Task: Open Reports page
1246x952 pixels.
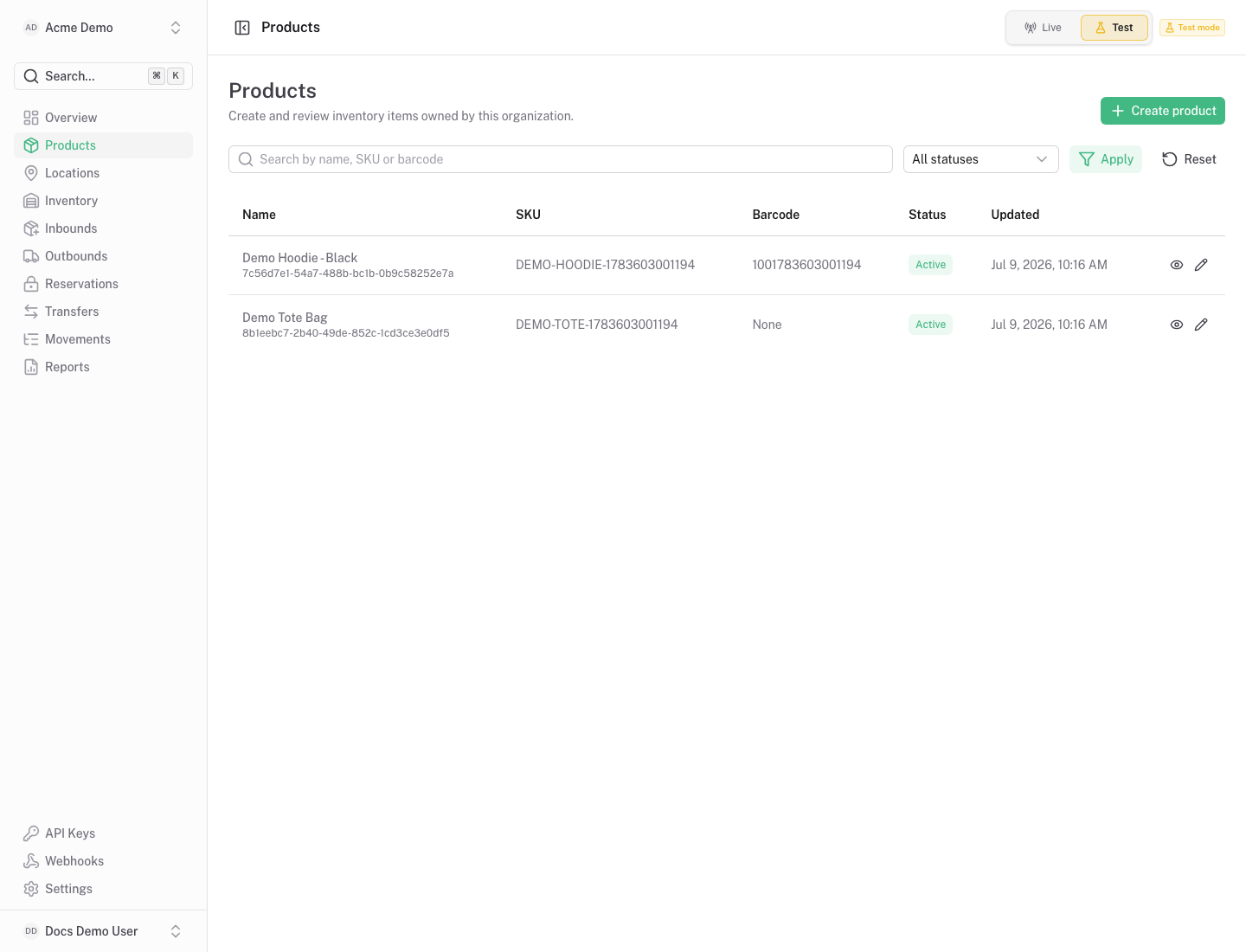Action: click(x=104, y=367)
